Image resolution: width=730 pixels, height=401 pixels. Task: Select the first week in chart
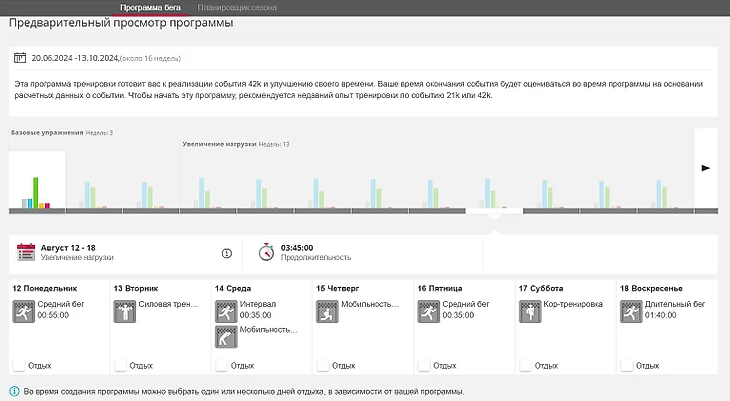click(x=37, y=182)
